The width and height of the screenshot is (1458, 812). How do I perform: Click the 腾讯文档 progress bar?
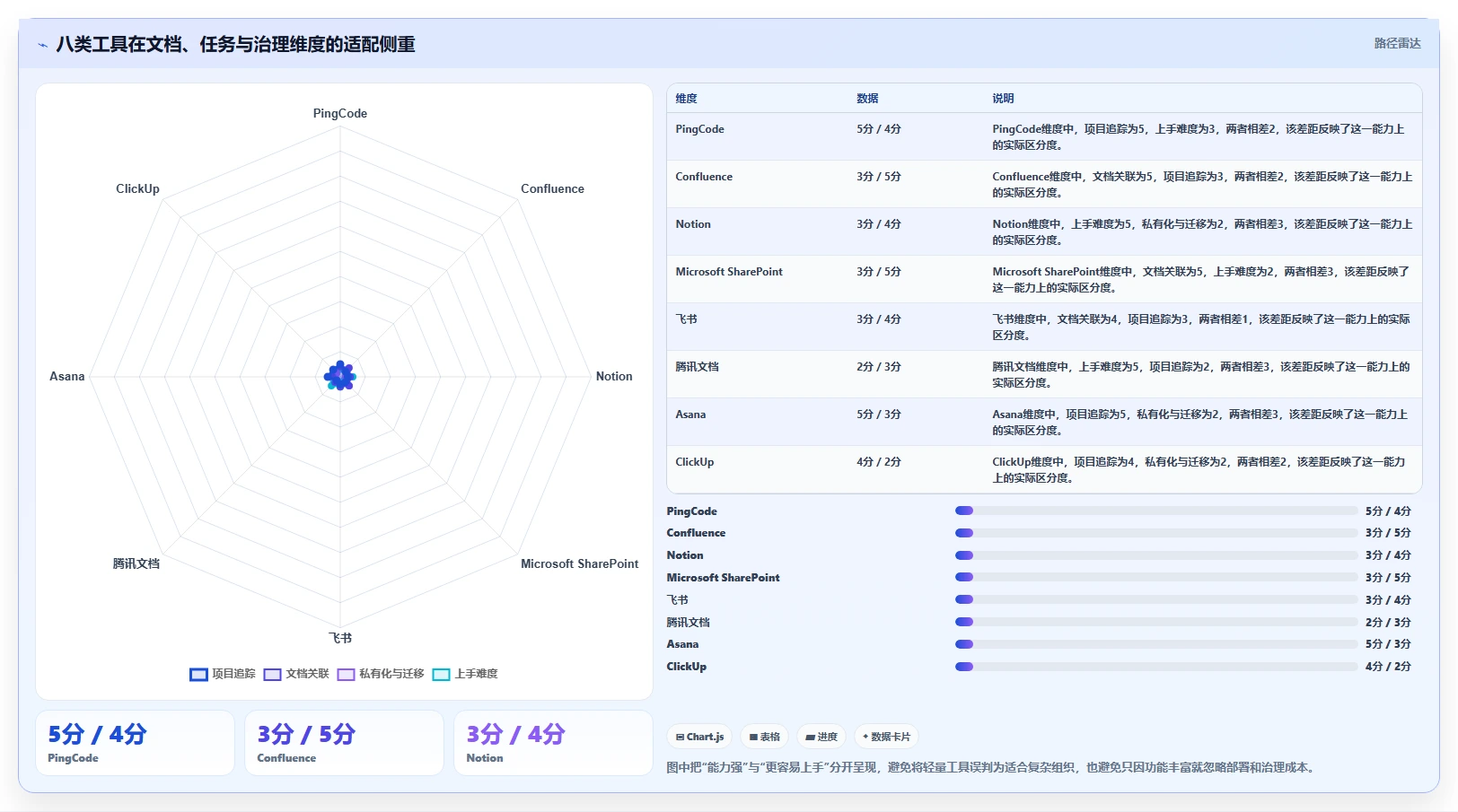click(x=1156, y=622)
